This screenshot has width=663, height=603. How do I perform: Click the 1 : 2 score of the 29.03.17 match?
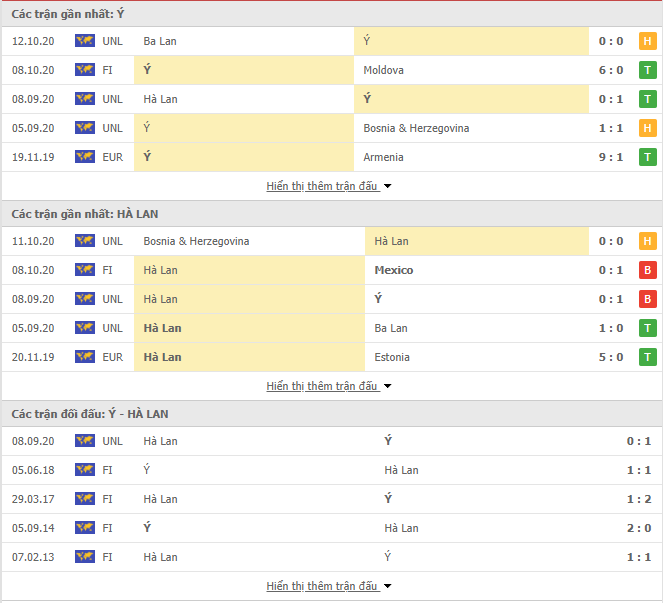(x=639, y=499)
